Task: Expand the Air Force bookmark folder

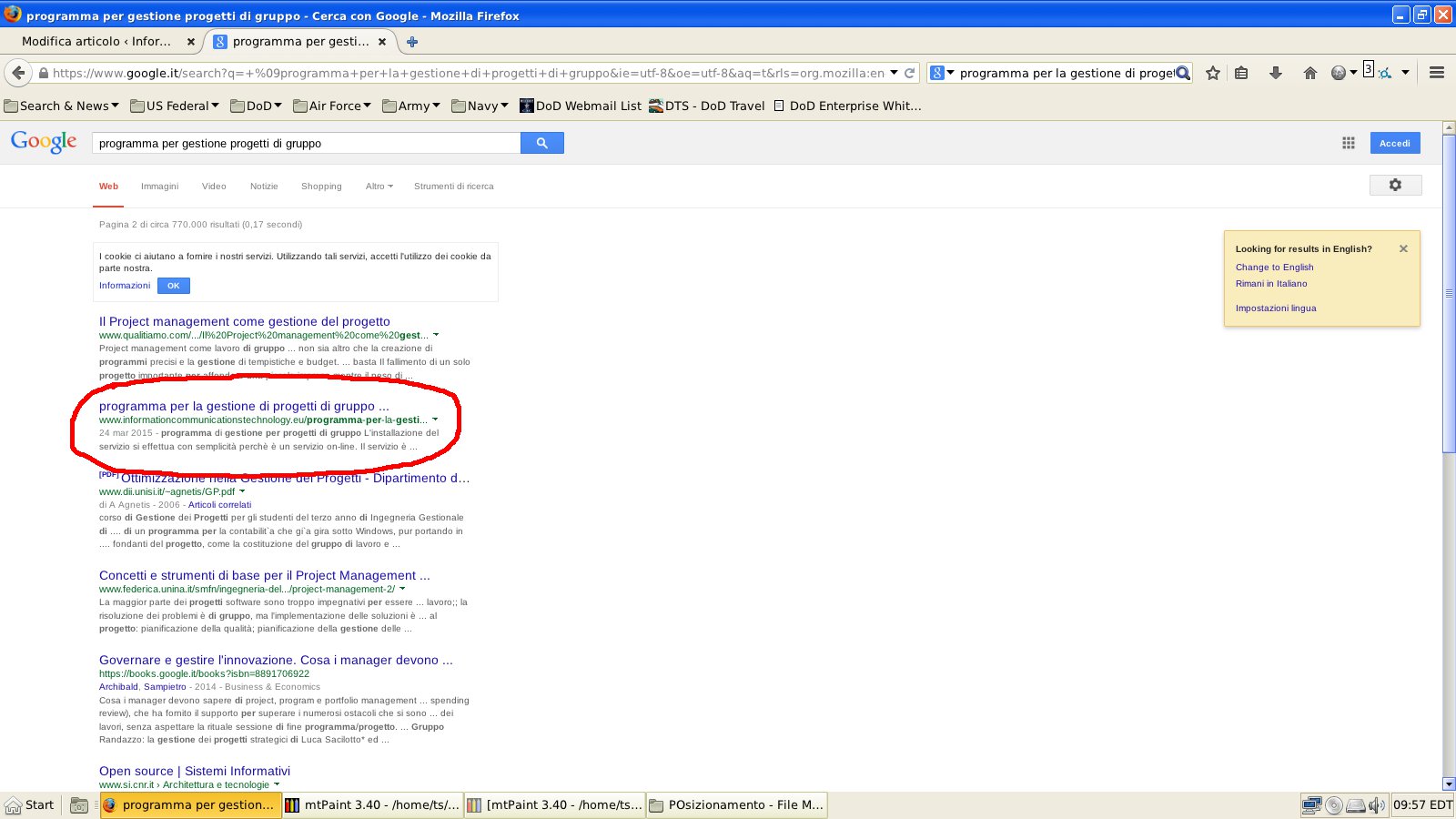Action: click(x=332, y=106)
